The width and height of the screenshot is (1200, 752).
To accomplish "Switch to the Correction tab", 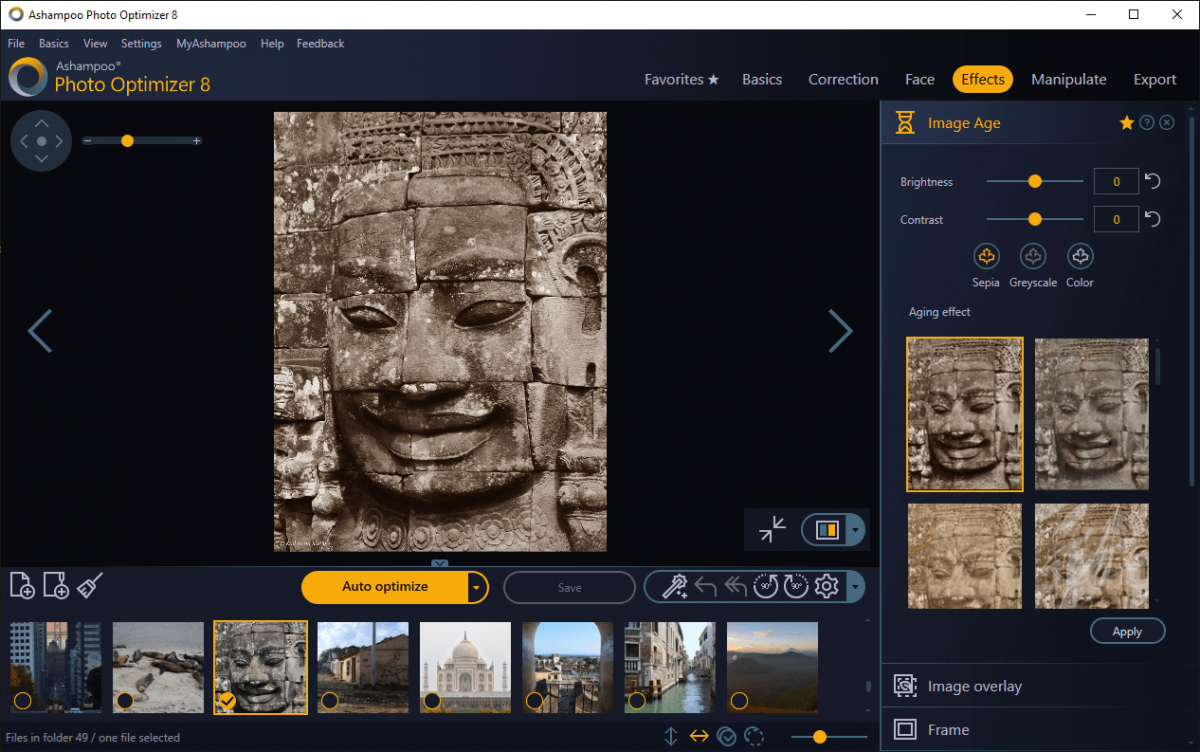I will 843,79.
